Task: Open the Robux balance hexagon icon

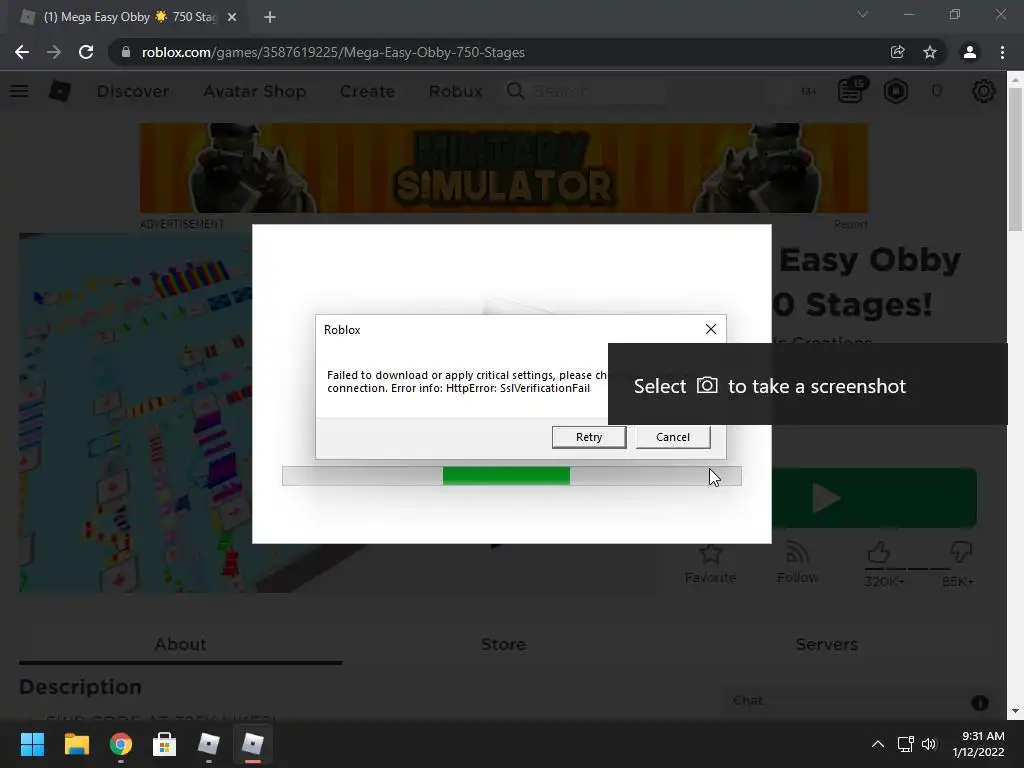Action: (896, 91)
